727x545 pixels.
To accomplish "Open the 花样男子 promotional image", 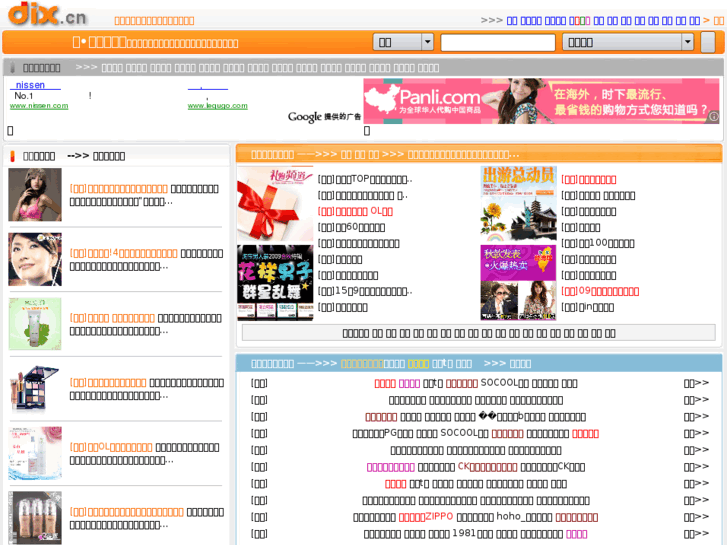I will 275,282.
